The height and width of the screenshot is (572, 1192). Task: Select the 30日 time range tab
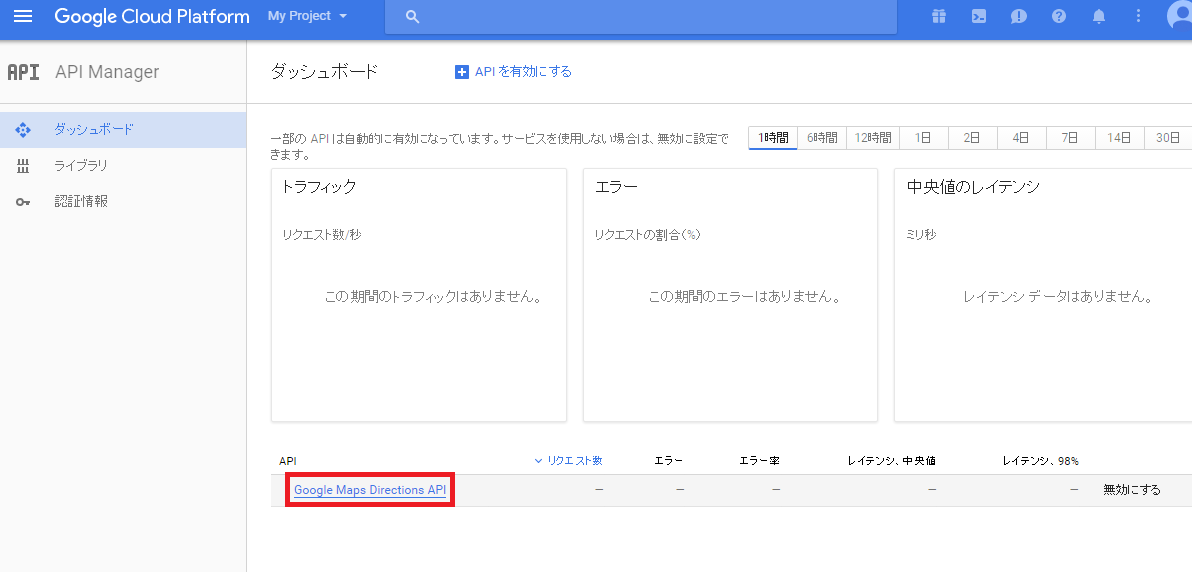1168,138
